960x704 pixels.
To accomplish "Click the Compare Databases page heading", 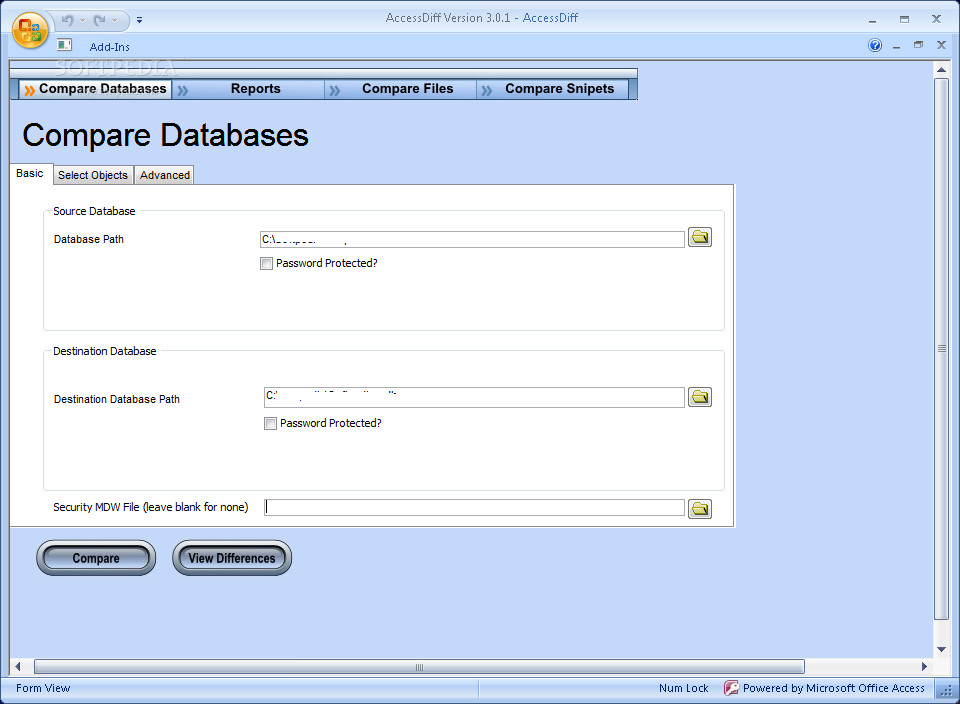I will pyautogui.click(x=165, y=135).
